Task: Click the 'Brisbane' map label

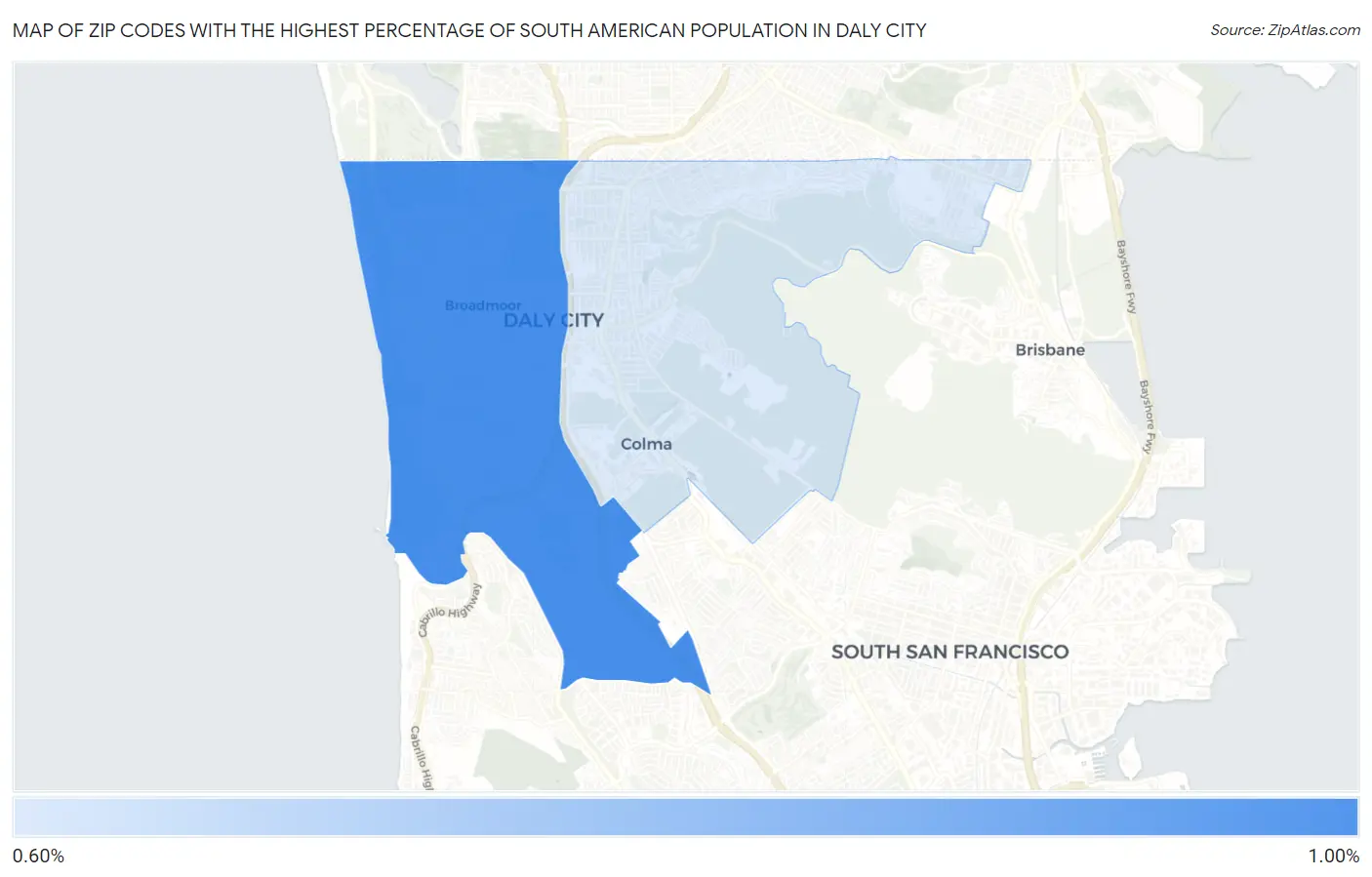Action: click(x=1050, y=350)
